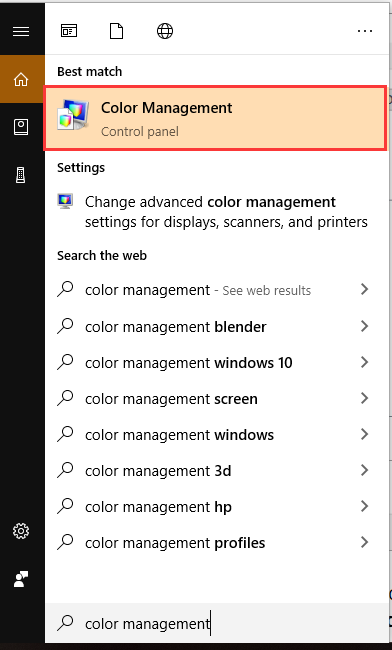Screen dimensions: 392x650
Task: Expand the arrow for color management profiles
Action: tap(365, 542)
